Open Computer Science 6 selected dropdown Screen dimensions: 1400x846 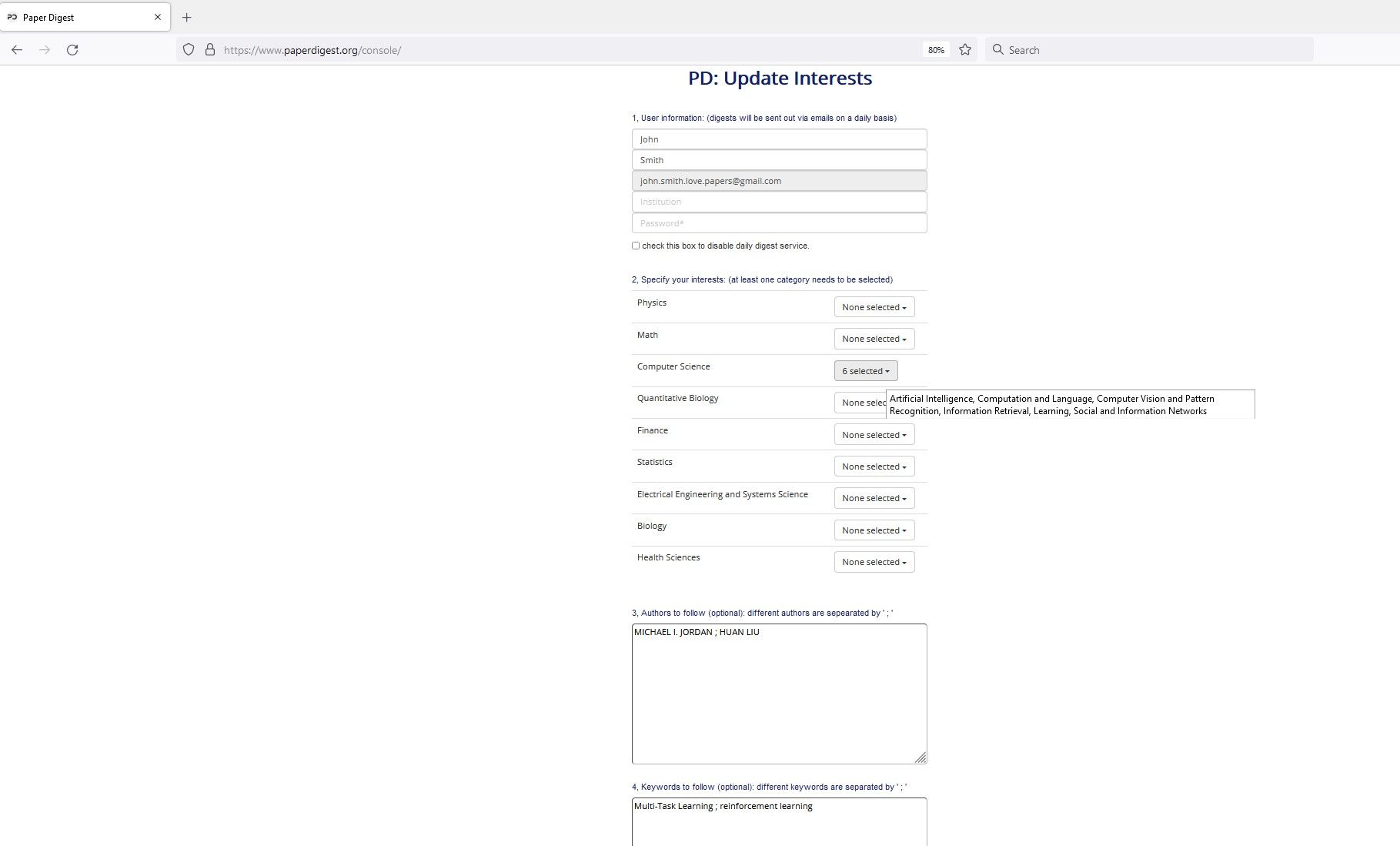point(865,371)
